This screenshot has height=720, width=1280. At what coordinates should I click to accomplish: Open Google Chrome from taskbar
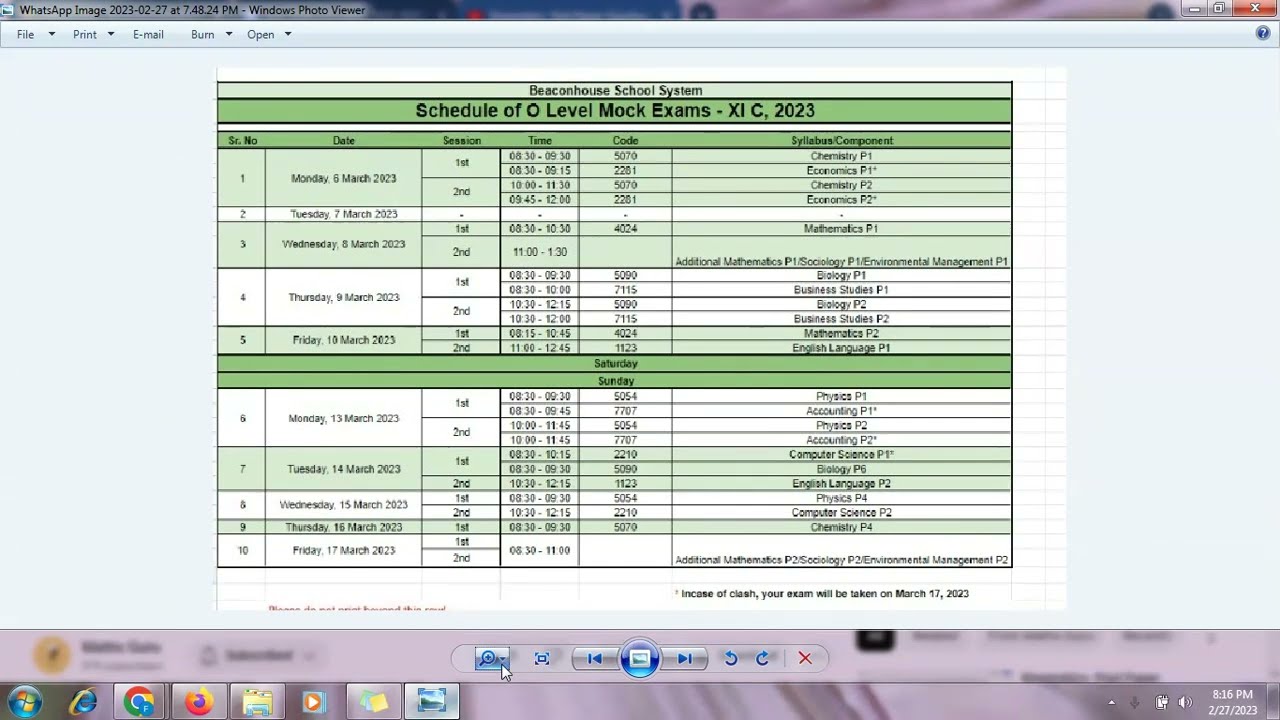(x=140, y=702)
